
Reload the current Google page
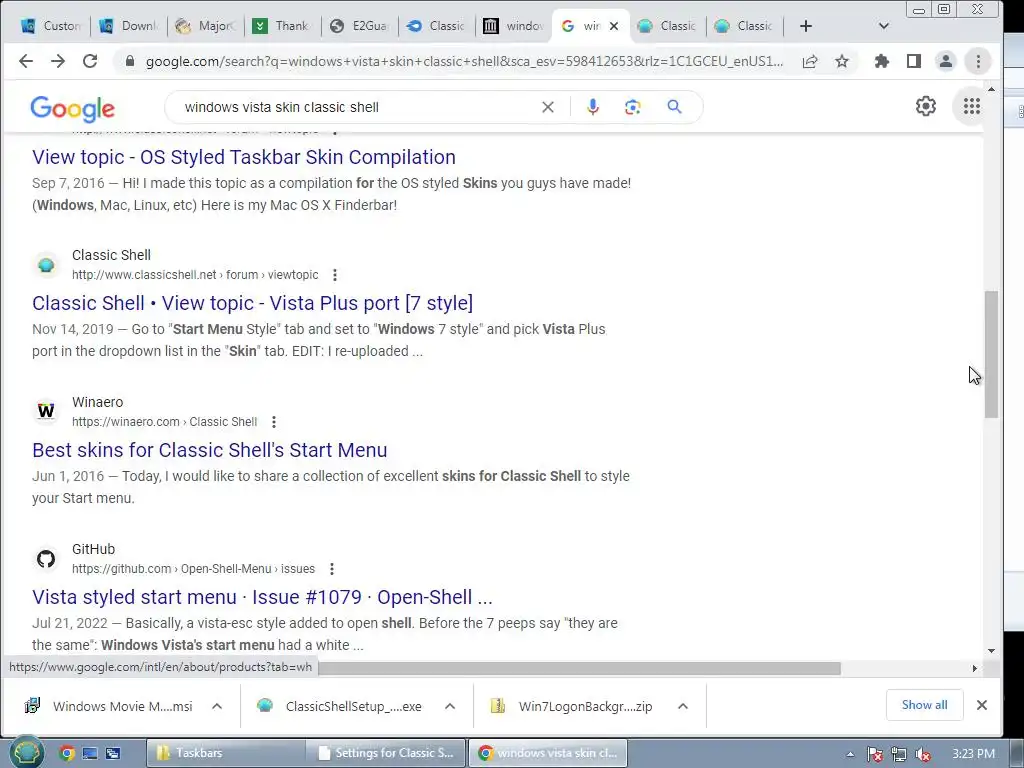pyautogui.click(x=89, y=61)
